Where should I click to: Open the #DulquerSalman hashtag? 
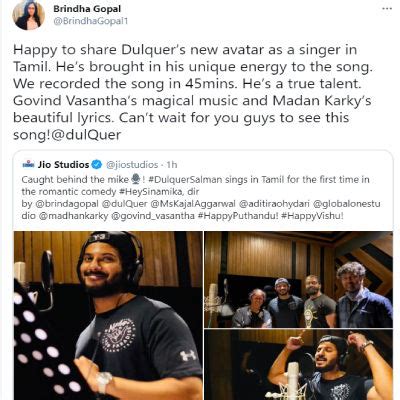185,180
